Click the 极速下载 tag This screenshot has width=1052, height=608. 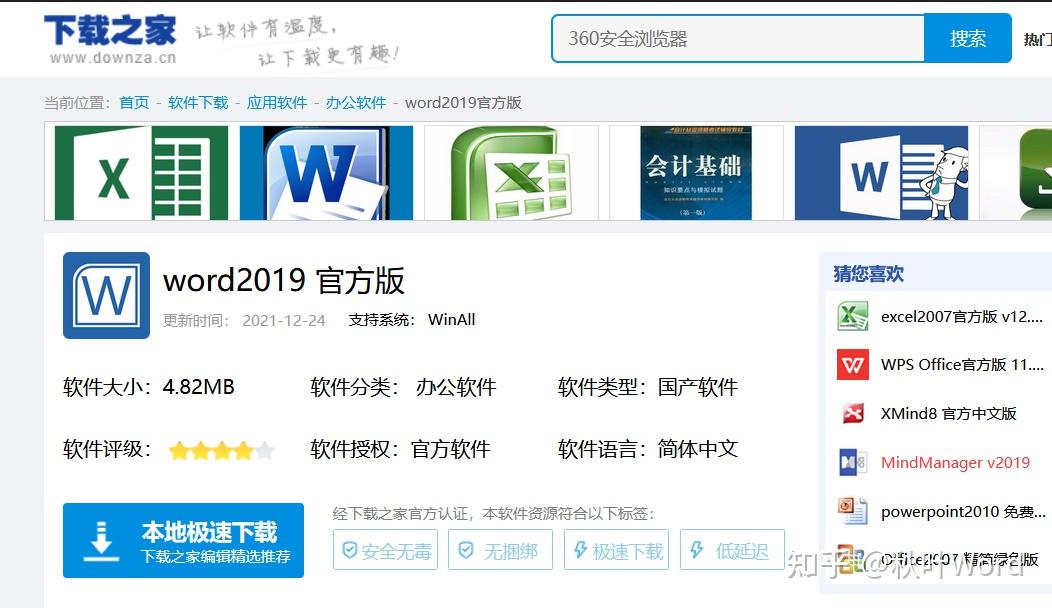pyautogui.click(x=617, y=550)
